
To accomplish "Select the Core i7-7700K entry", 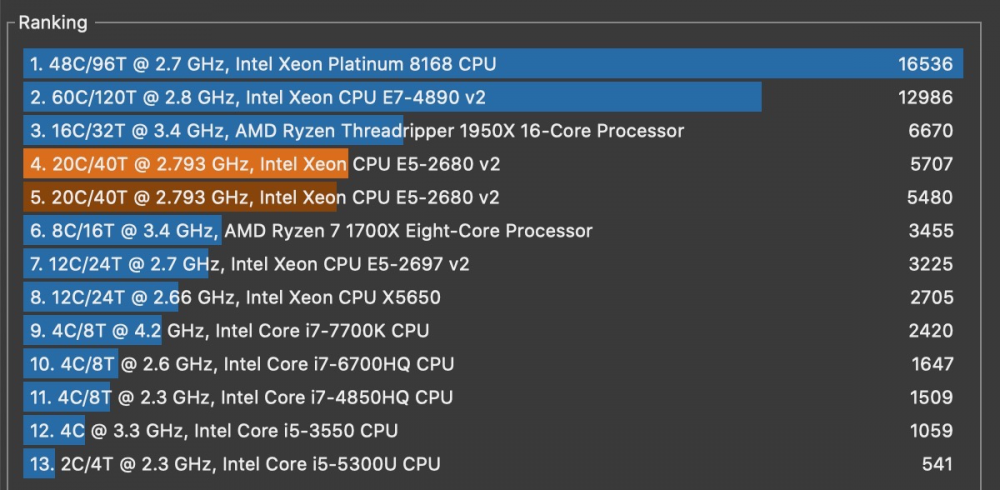I will (493, 330).
